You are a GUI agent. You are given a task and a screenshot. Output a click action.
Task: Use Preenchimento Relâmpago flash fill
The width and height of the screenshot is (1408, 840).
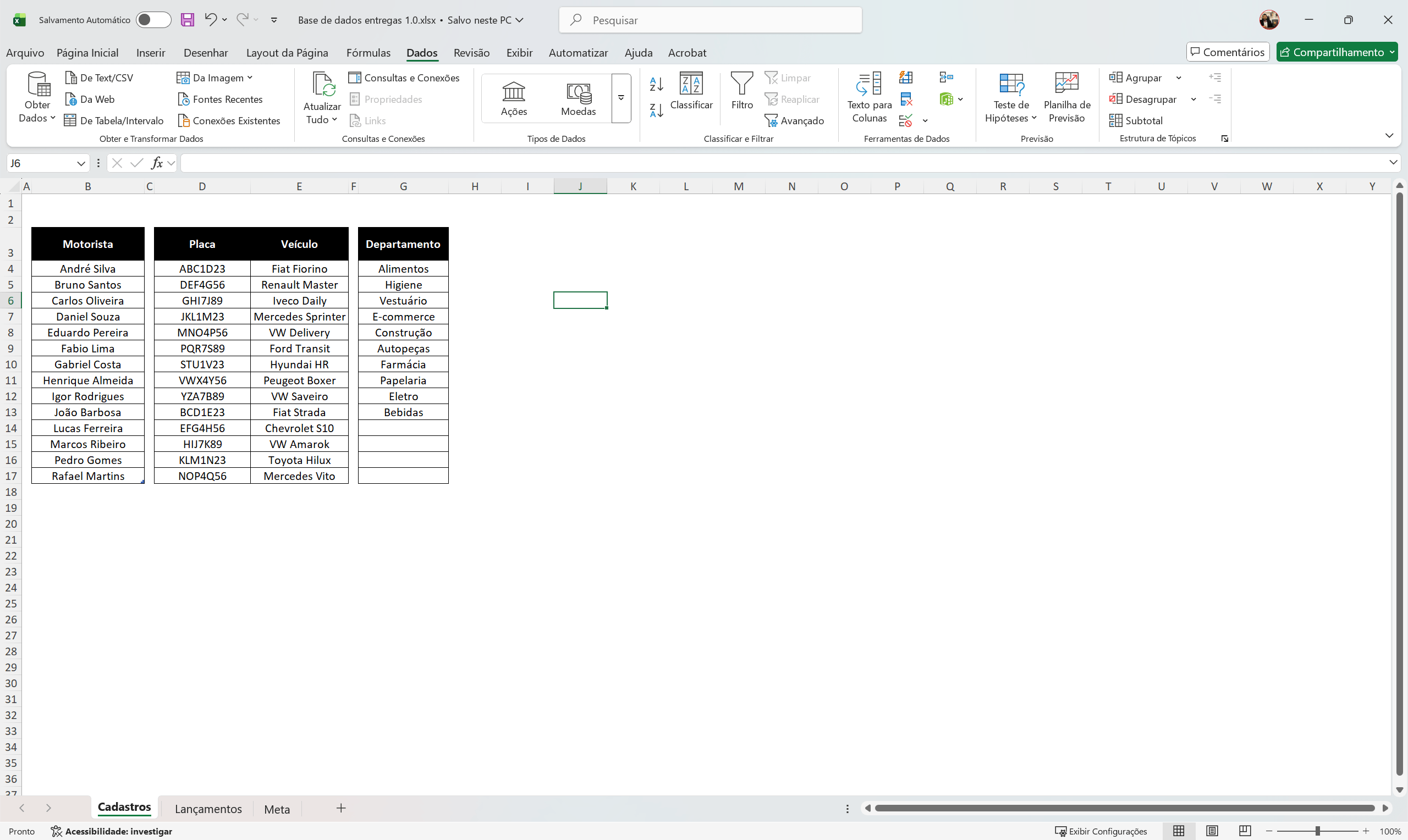pyautogui.click(x=905, y=78)
